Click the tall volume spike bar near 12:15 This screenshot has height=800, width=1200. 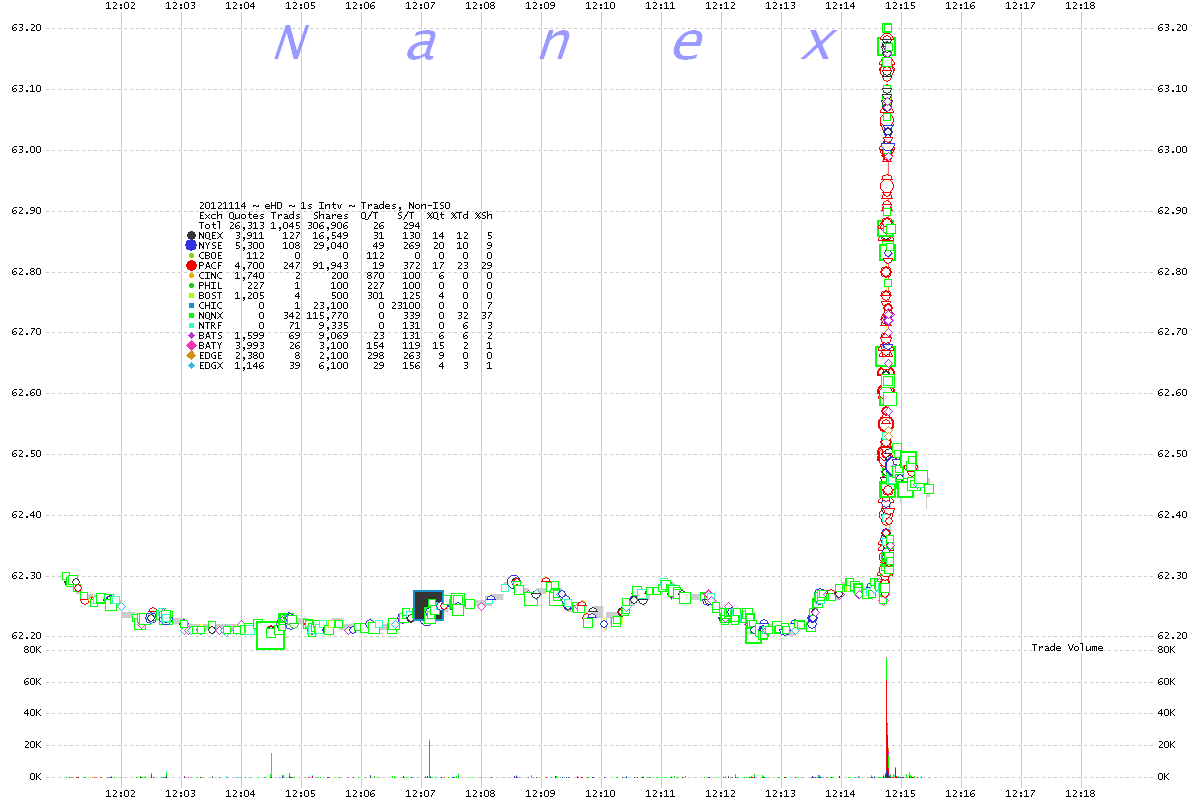tap(887, 717)
